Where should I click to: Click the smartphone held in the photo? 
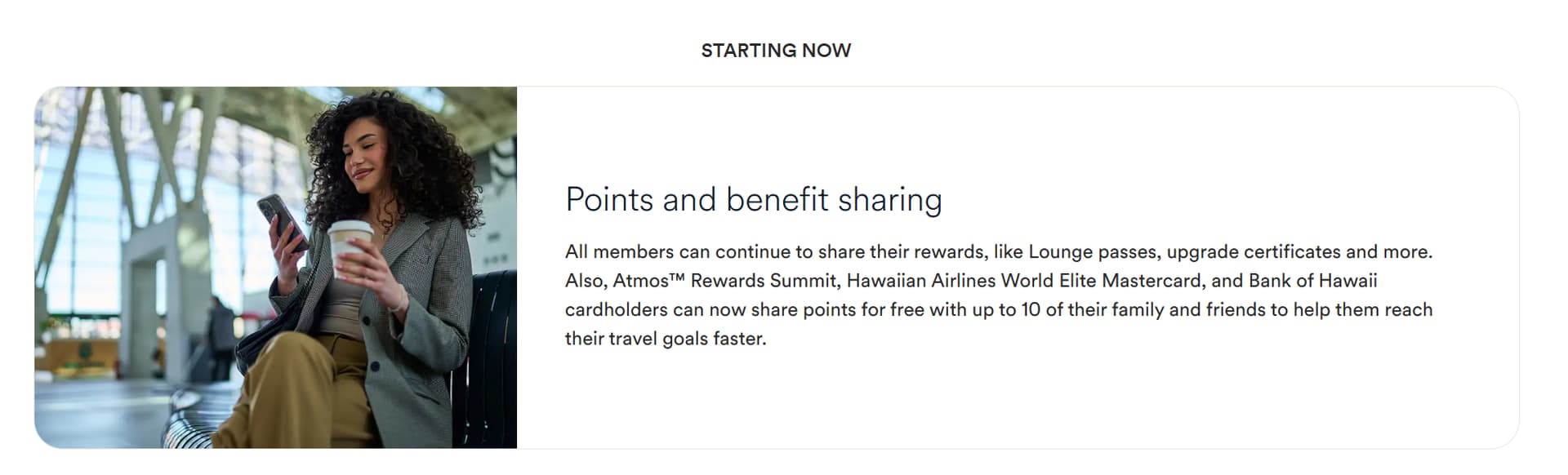(282, 222)
